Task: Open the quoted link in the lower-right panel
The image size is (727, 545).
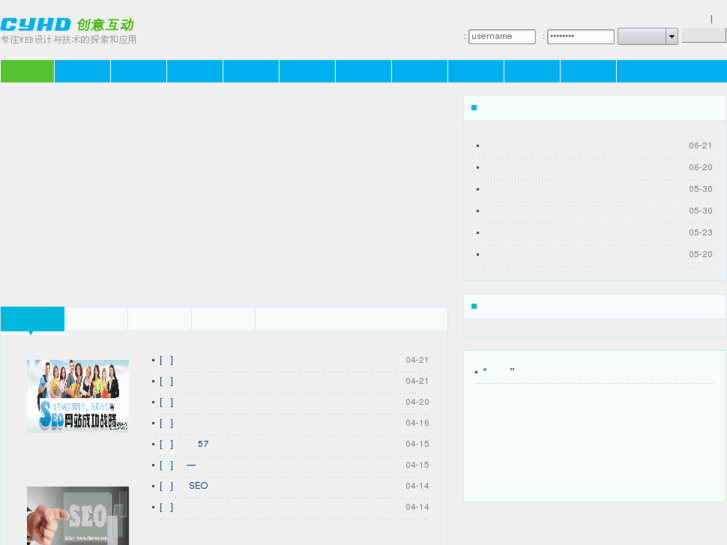Action: click(x=498, y=371)
